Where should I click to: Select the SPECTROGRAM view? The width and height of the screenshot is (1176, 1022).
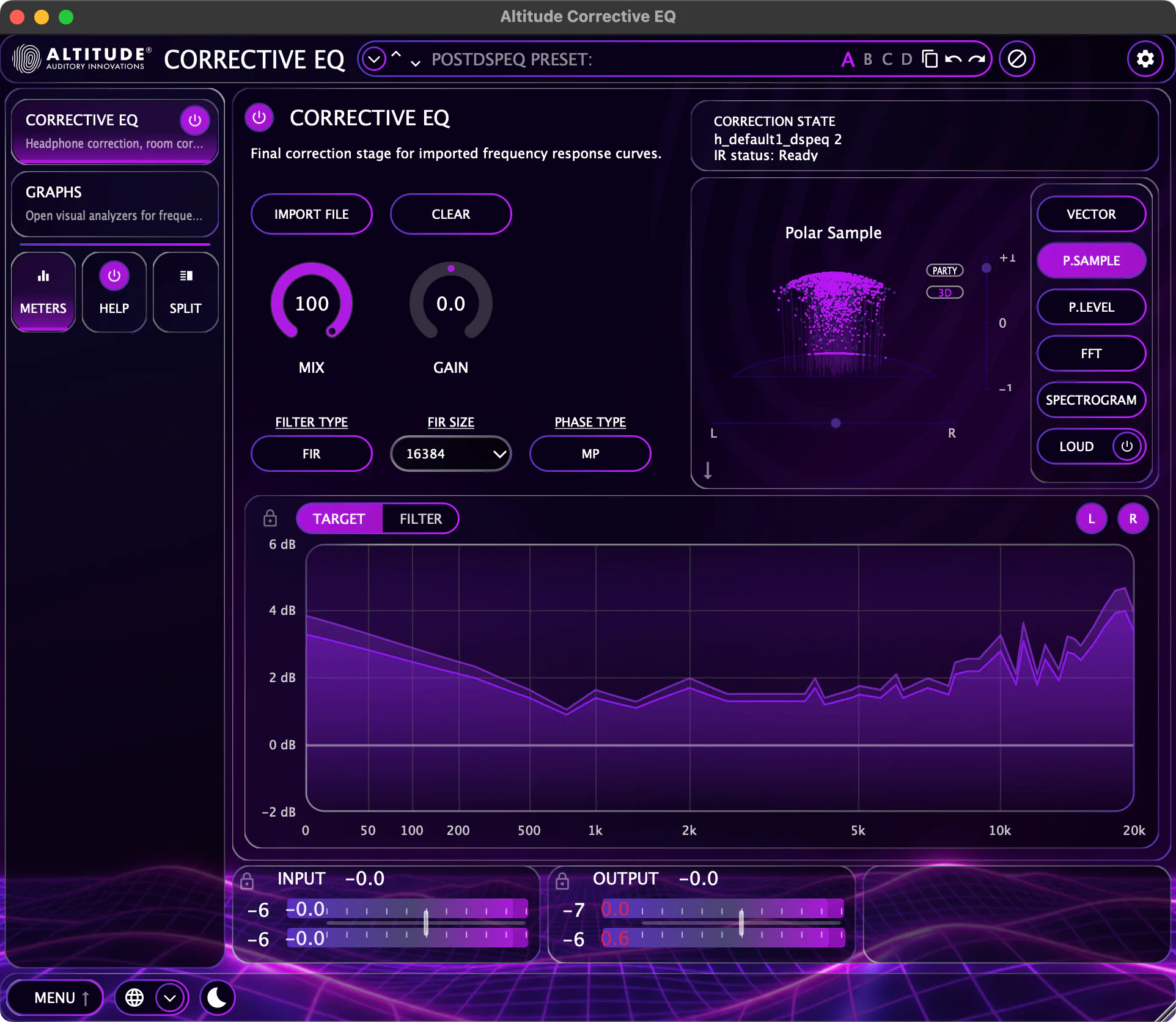[x=1091, y=400]
